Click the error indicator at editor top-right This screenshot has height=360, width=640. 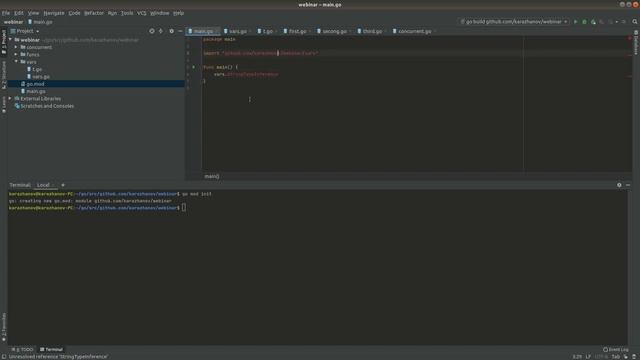(x=630, y=38)
